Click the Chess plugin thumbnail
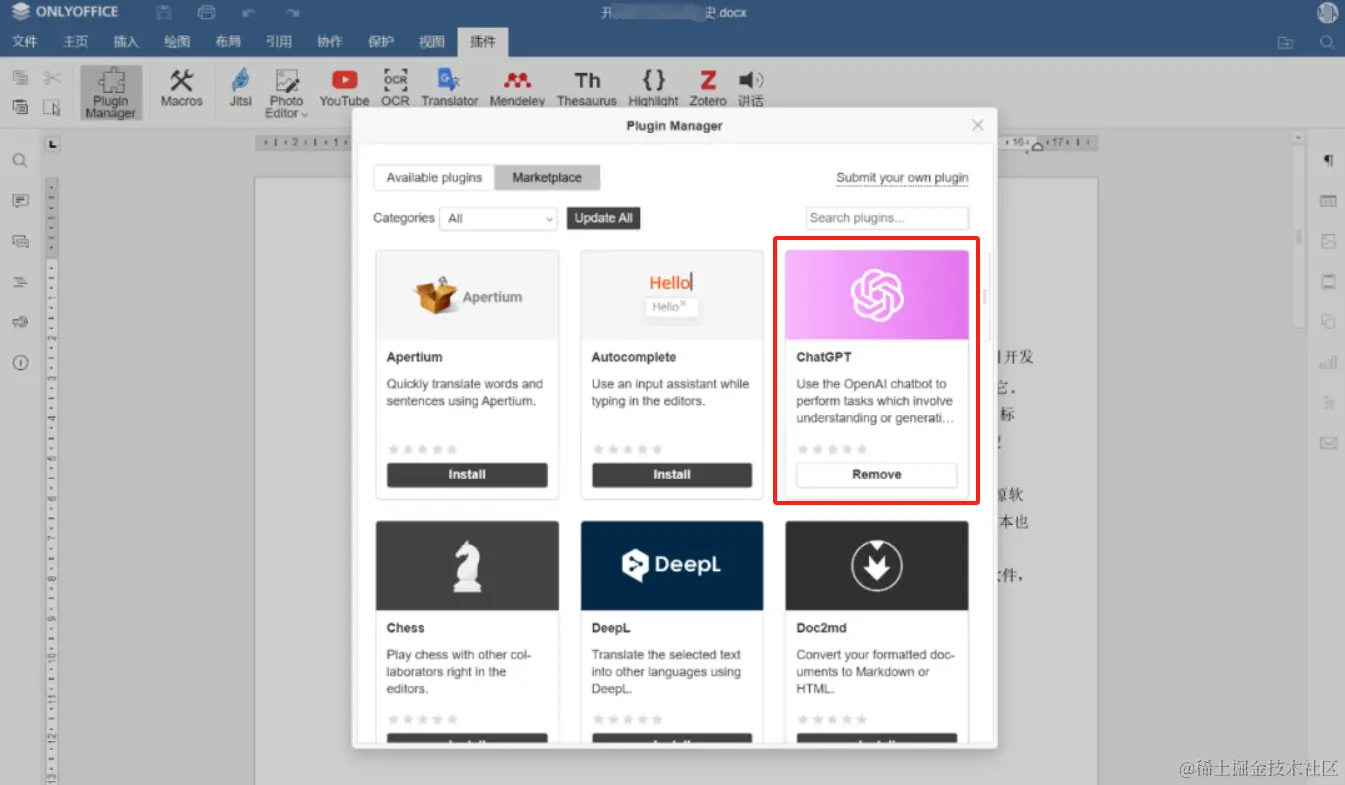The width and height of the screenshot is (1345, 785). click(x=467, y=565)
